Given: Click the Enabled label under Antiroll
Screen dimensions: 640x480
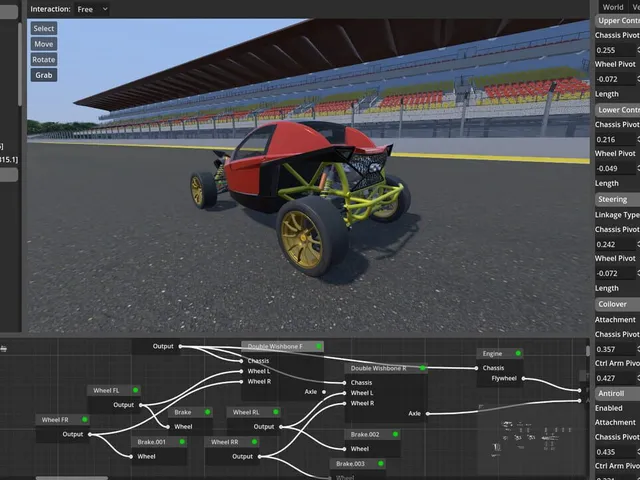Looking at the screenshot, I should [x=609, y=408].
